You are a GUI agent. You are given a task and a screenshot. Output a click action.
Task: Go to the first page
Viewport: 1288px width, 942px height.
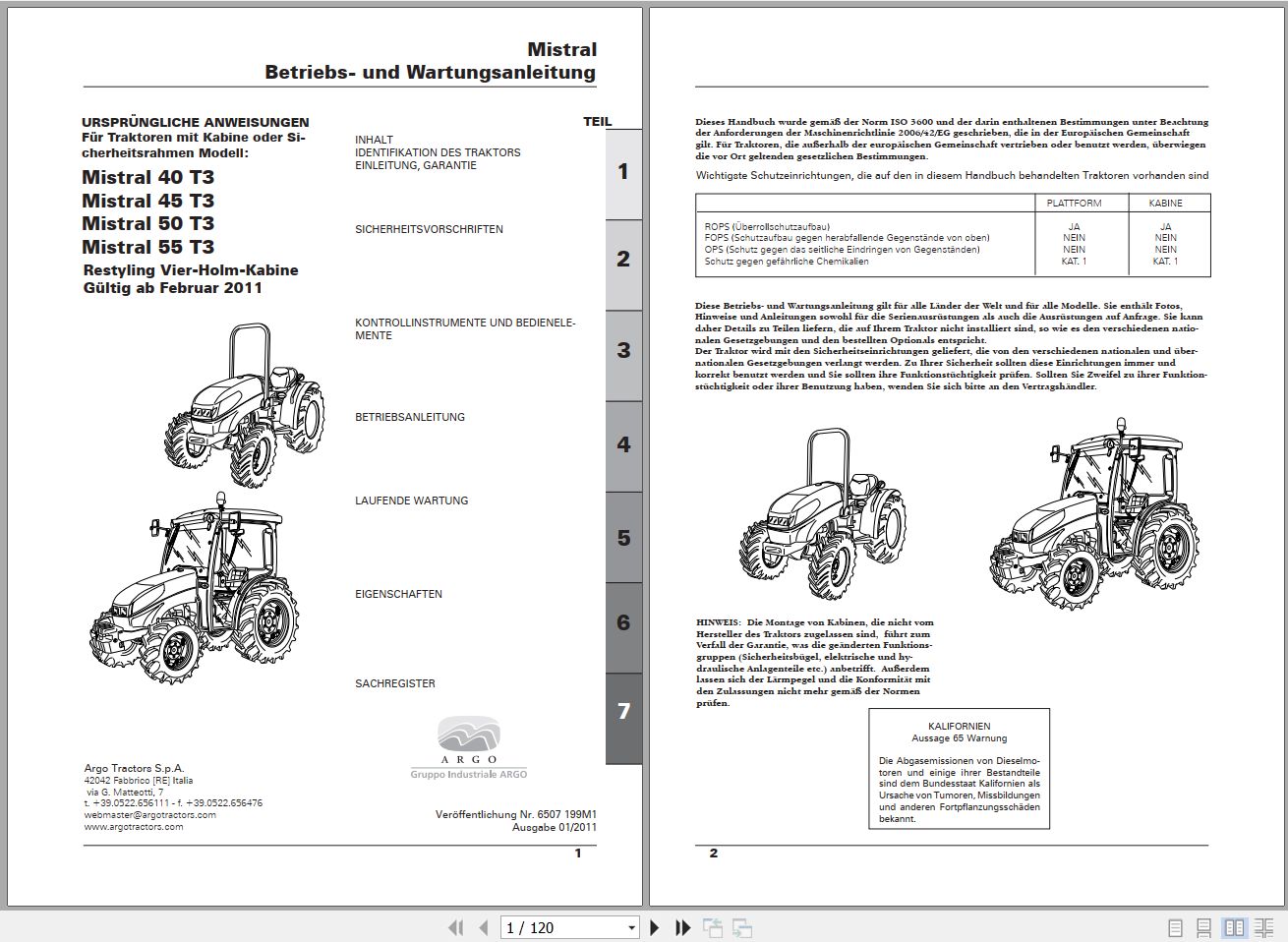pos(455,927)
